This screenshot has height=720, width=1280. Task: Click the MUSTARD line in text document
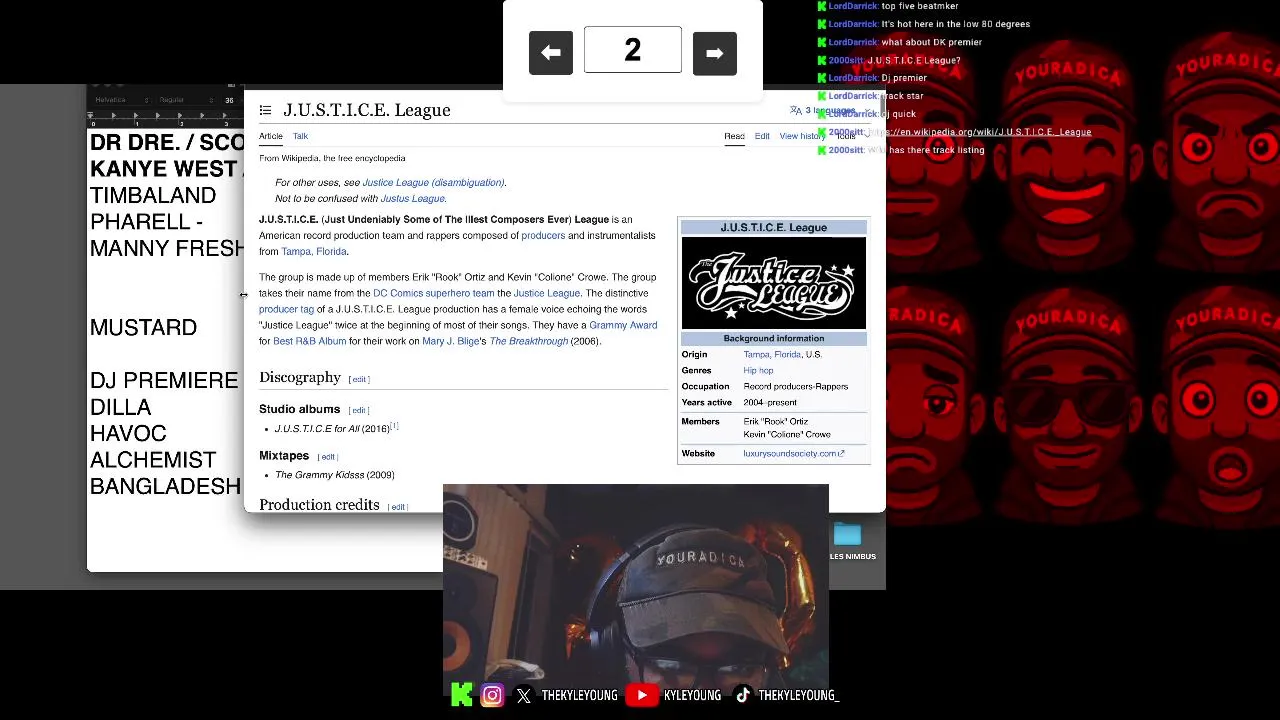pos(143,328)
